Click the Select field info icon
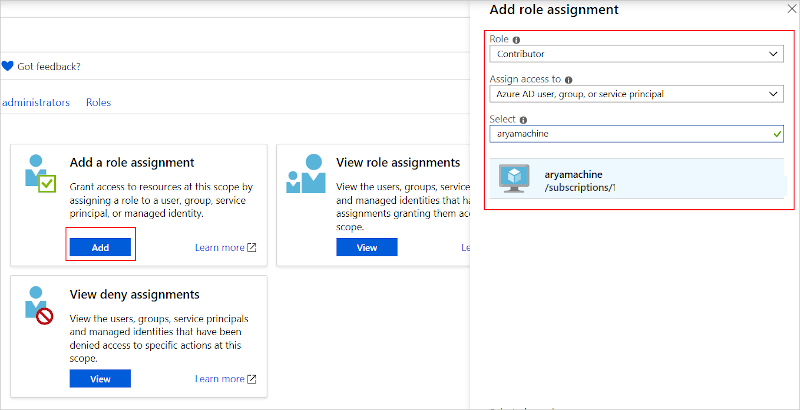The height and width of the screenshot is (410, 800). 523,120
